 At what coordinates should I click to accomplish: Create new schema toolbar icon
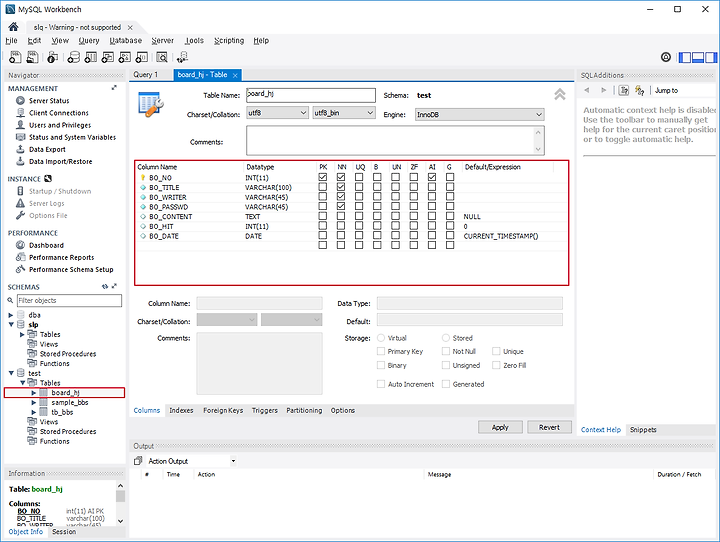pyautogui.click(x=73, y=57)
